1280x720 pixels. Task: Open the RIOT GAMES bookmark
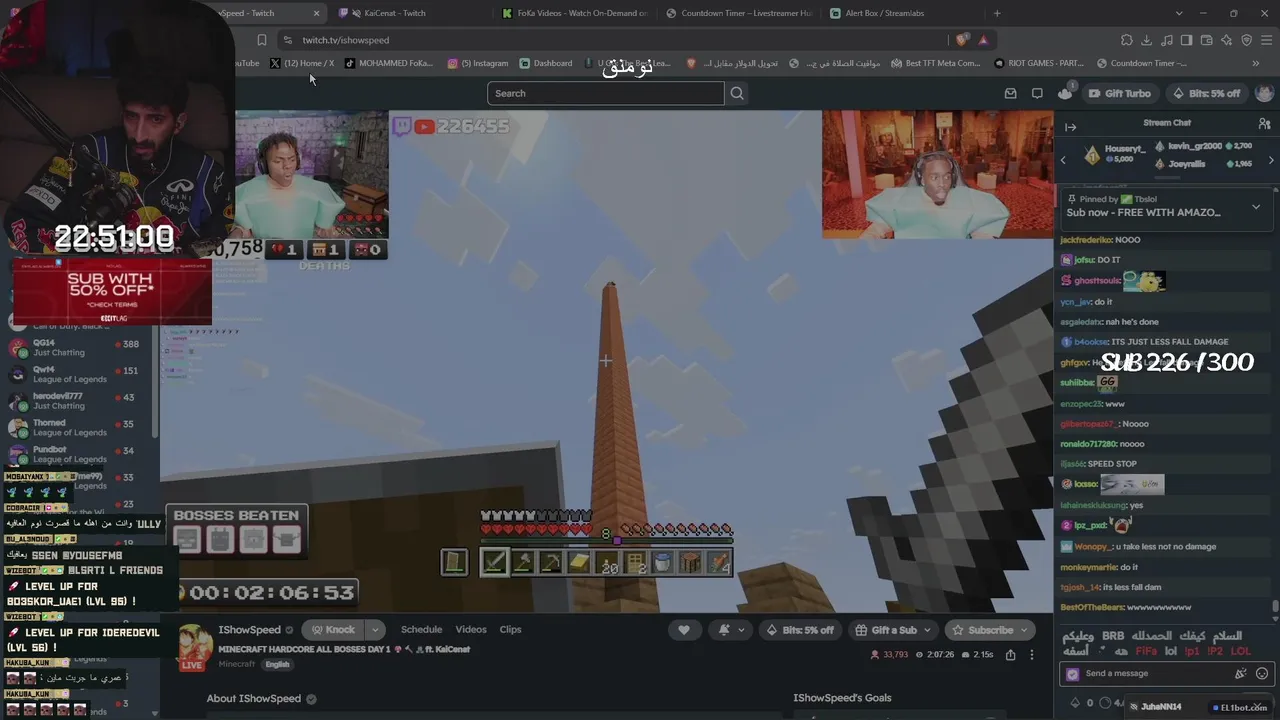click(1039, 63)
